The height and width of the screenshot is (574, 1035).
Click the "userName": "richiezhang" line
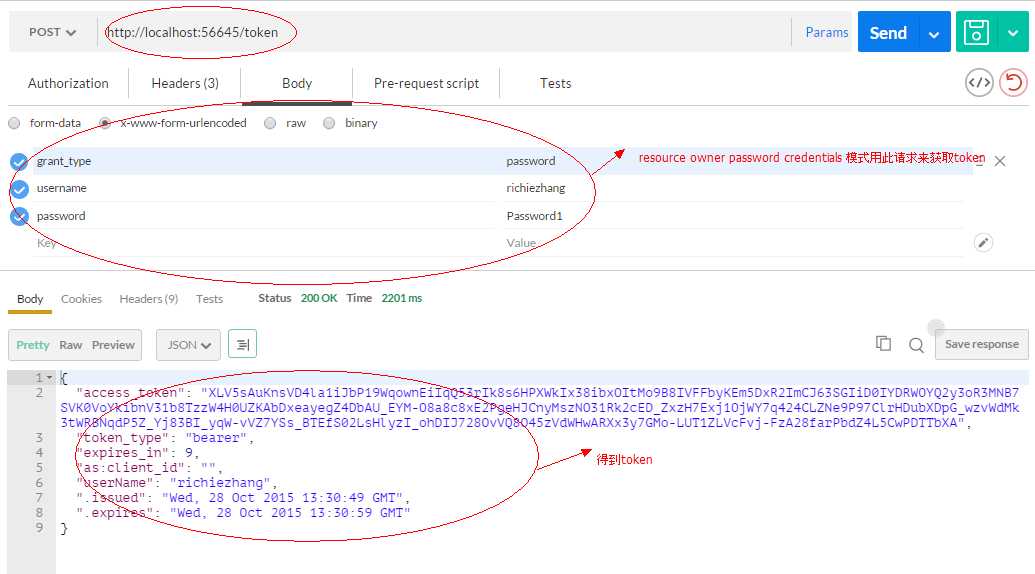[x=177, y=484]
